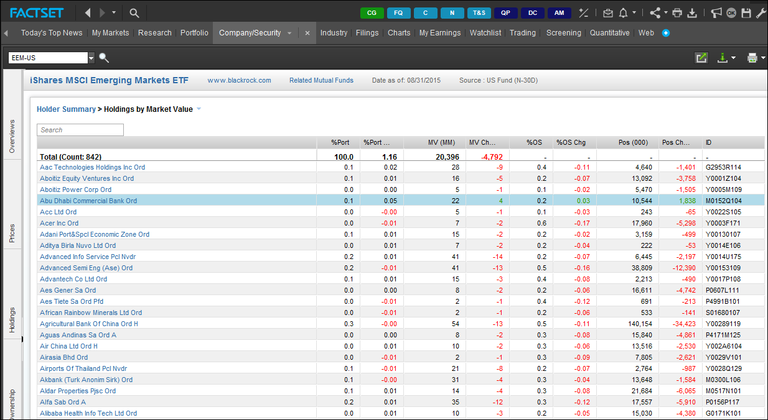Launch the green CG shortcut button

pos(372,13)
